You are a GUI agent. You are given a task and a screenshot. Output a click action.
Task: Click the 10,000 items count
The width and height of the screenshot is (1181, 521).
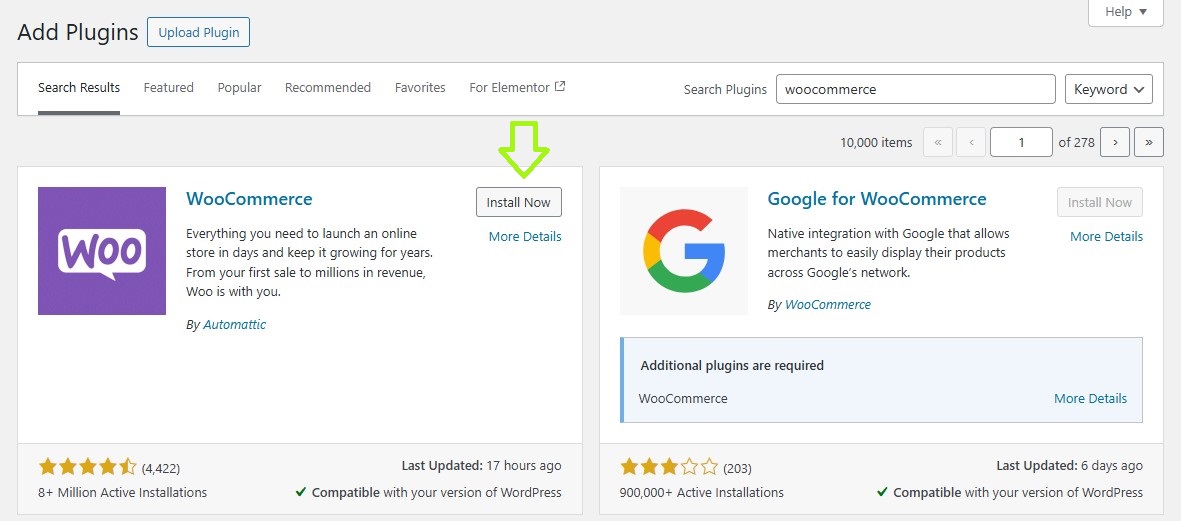(876, 142)
